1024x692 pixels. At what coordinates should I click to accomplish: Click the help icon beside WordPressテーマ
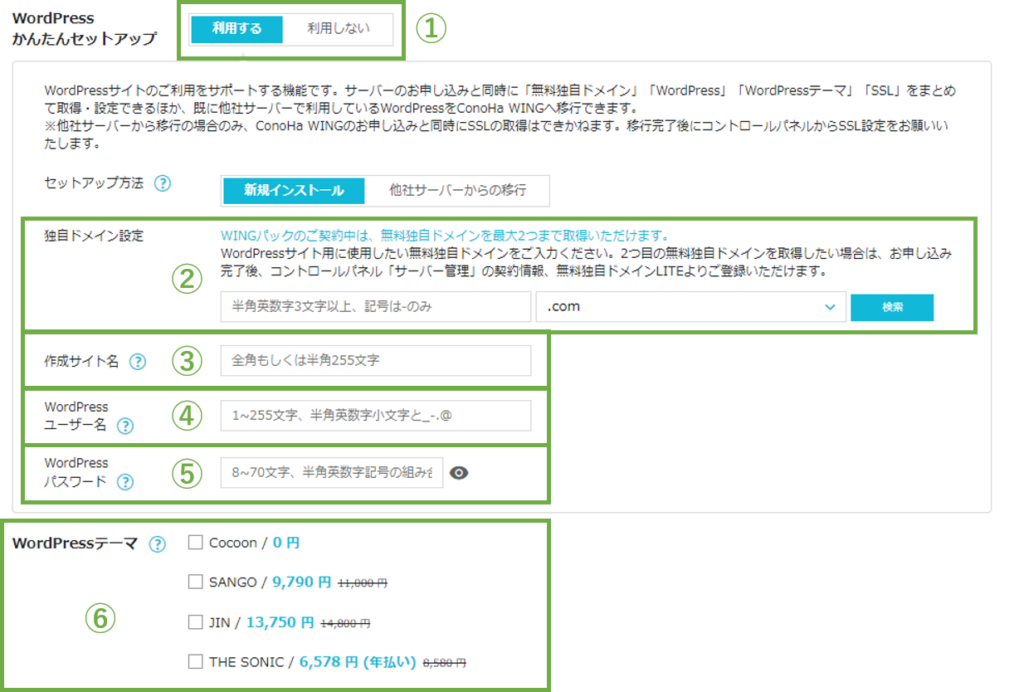click(x=155, y=545)
